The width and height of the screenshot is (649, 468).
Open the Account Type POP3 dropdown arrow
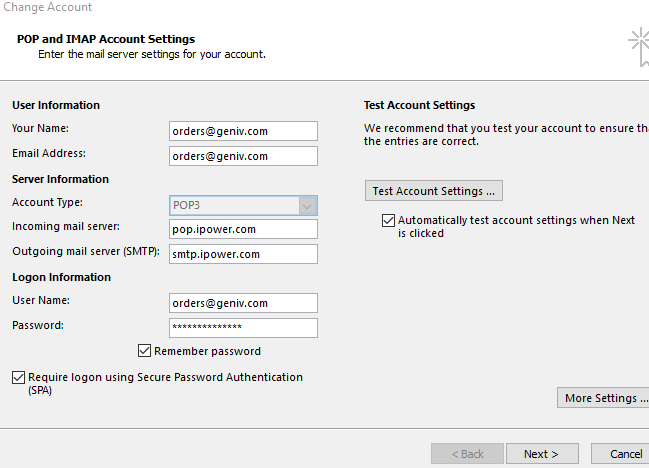pos(307,206)
